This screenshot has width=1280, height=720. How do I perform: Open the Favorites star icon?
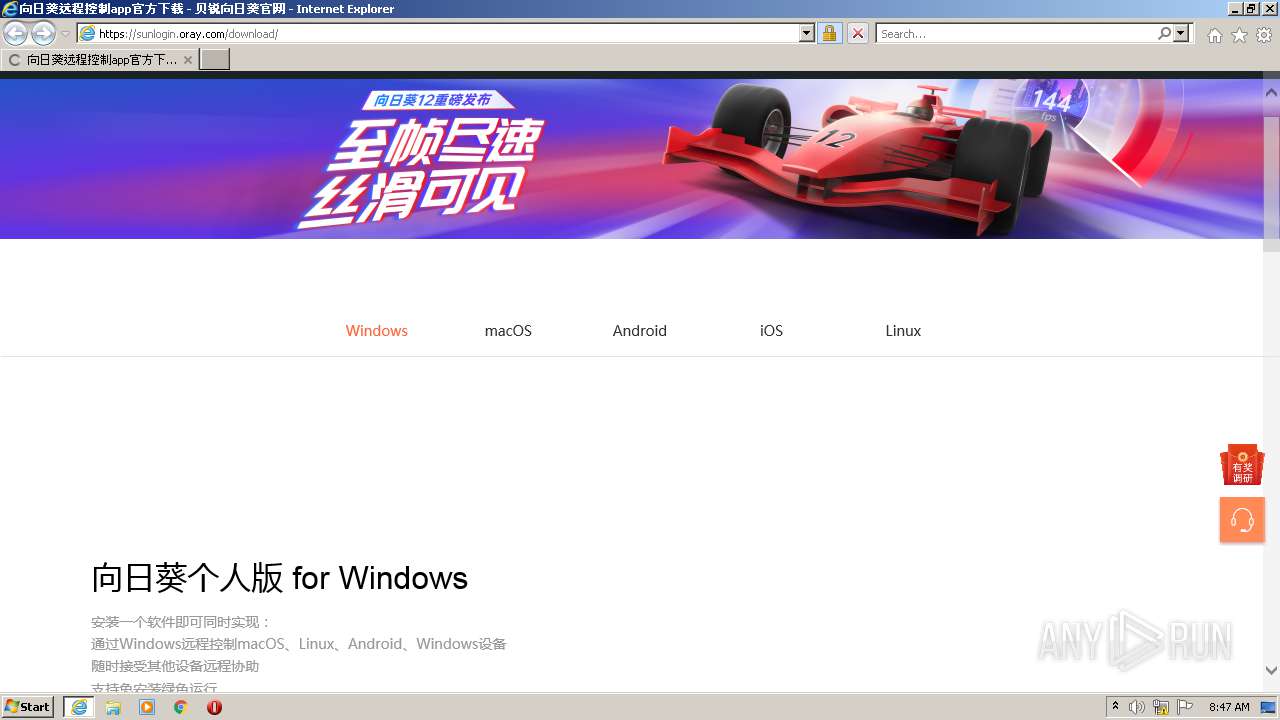tap(1239, 35)
